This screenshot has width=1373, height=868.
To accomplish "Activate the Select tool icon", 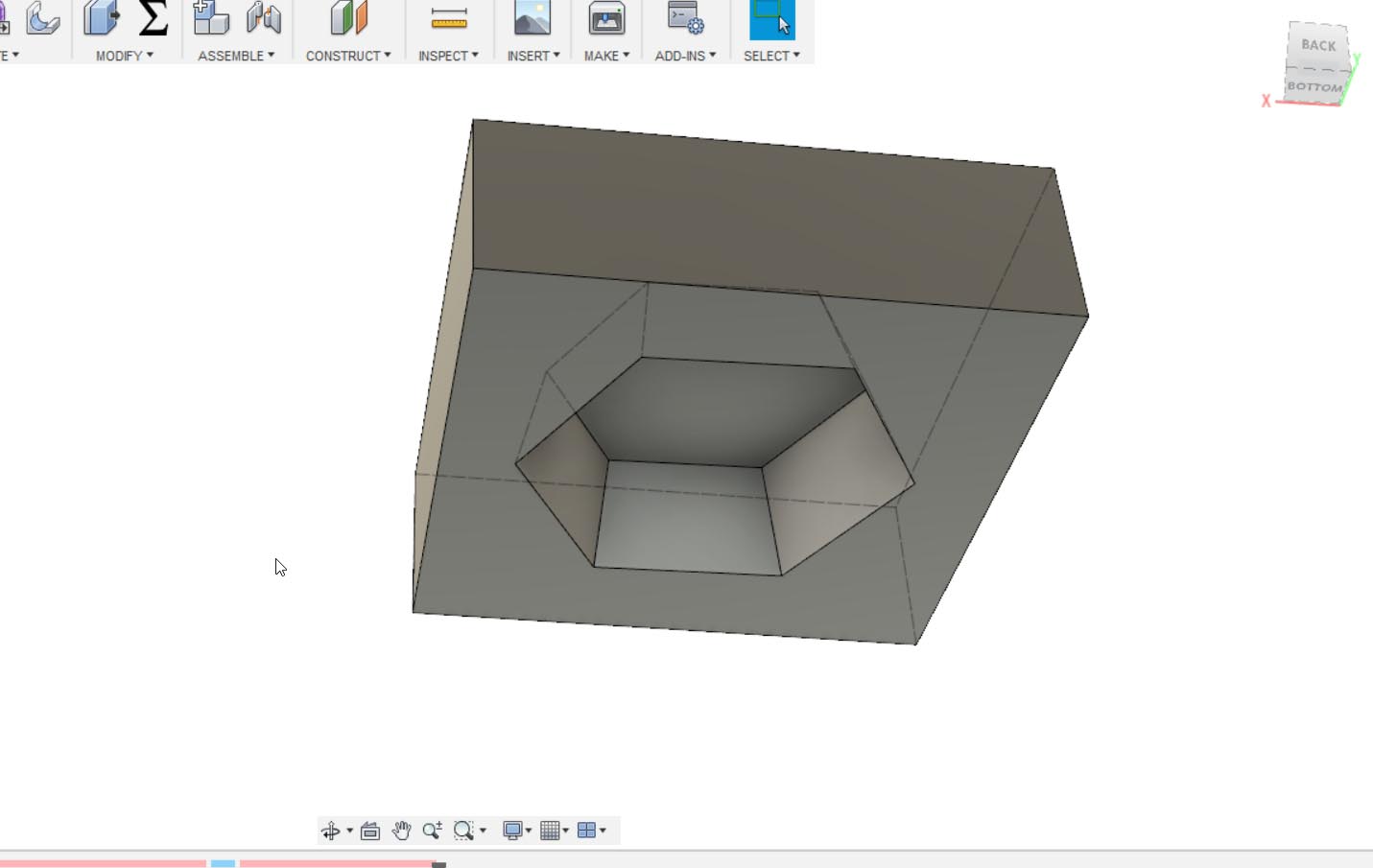I will (772, 19).
